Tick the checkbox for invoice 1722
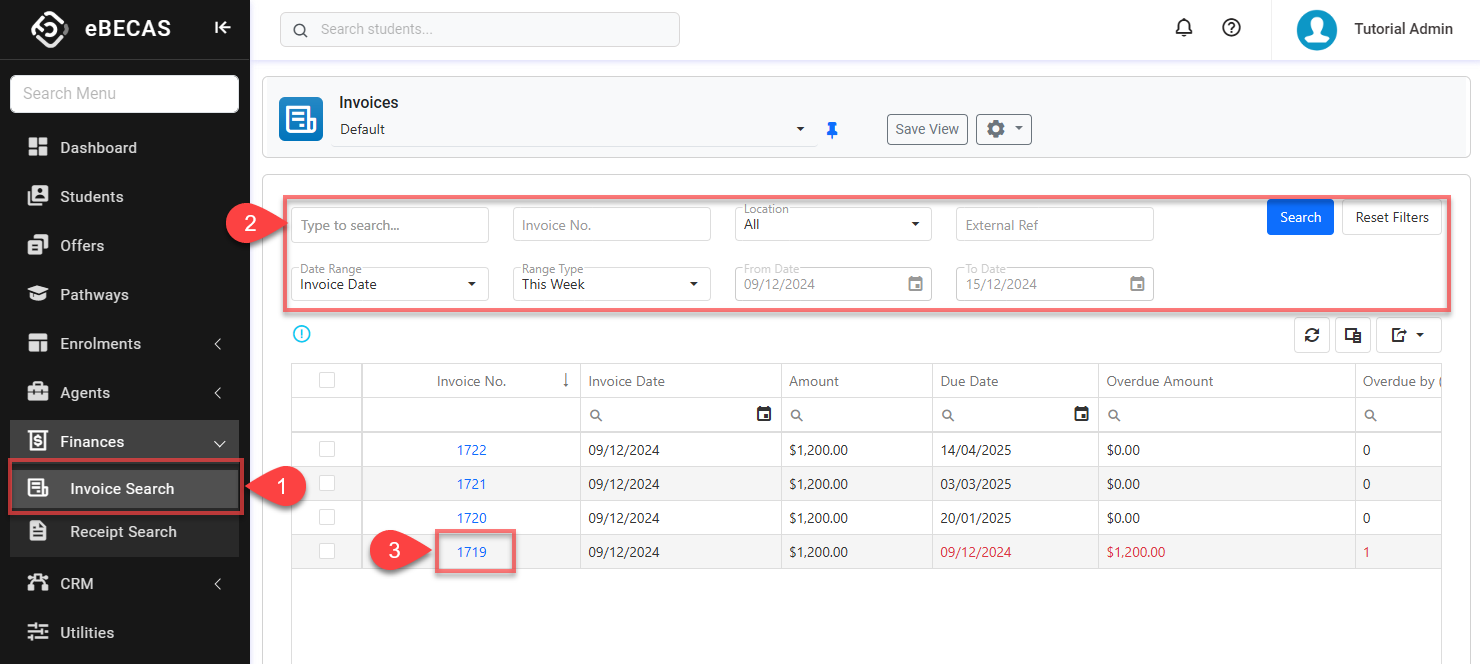This screenshot has width=1480, height=664. 327,449
